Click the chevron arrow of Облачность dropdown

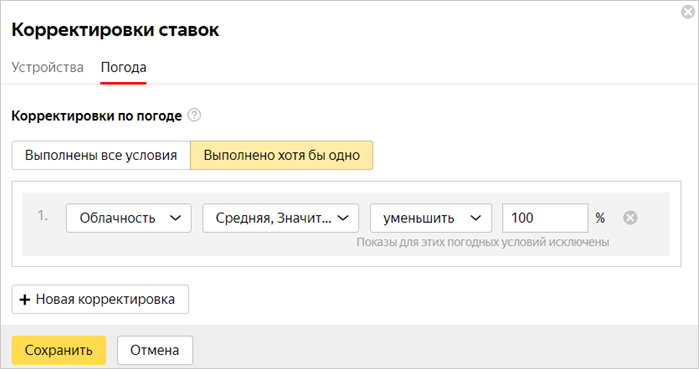pos(175,218)
